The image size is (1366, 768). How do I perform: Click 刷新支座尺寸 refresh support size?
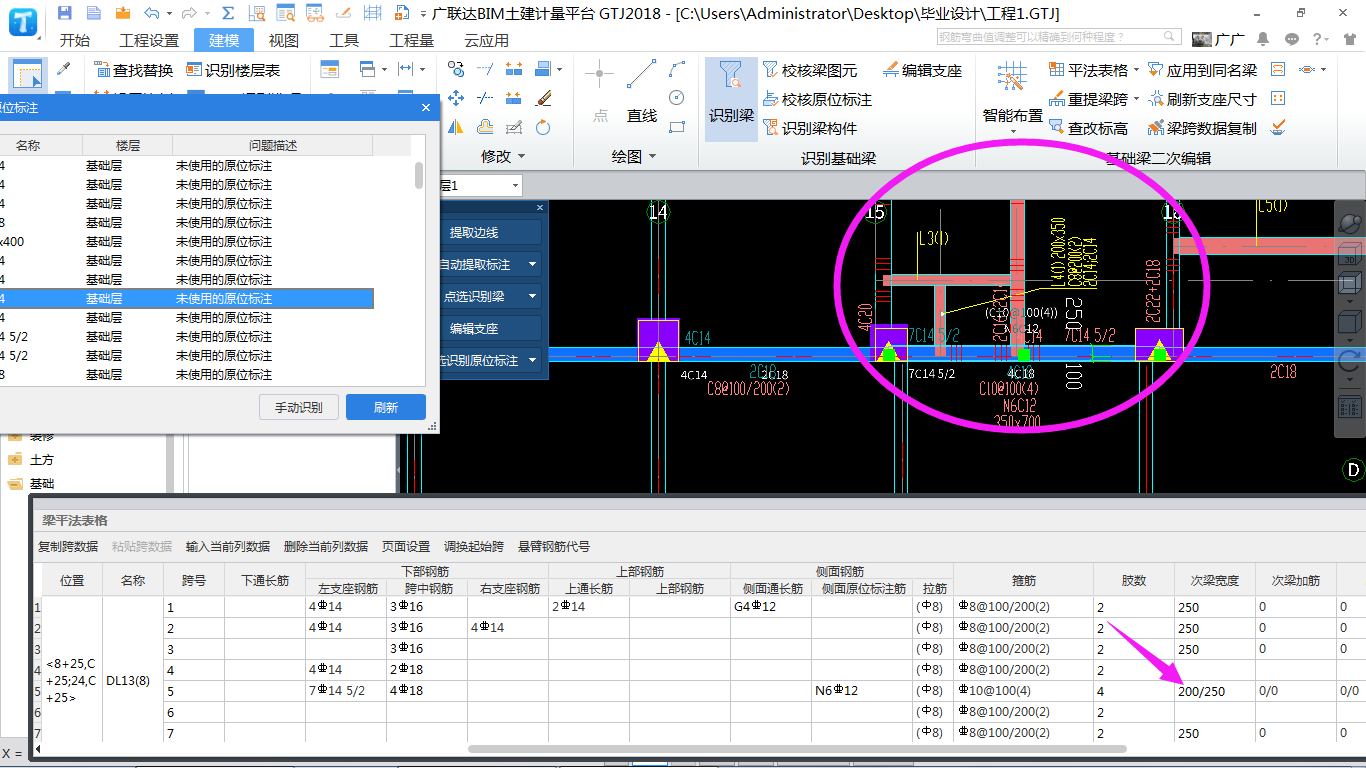[1202, 99]
